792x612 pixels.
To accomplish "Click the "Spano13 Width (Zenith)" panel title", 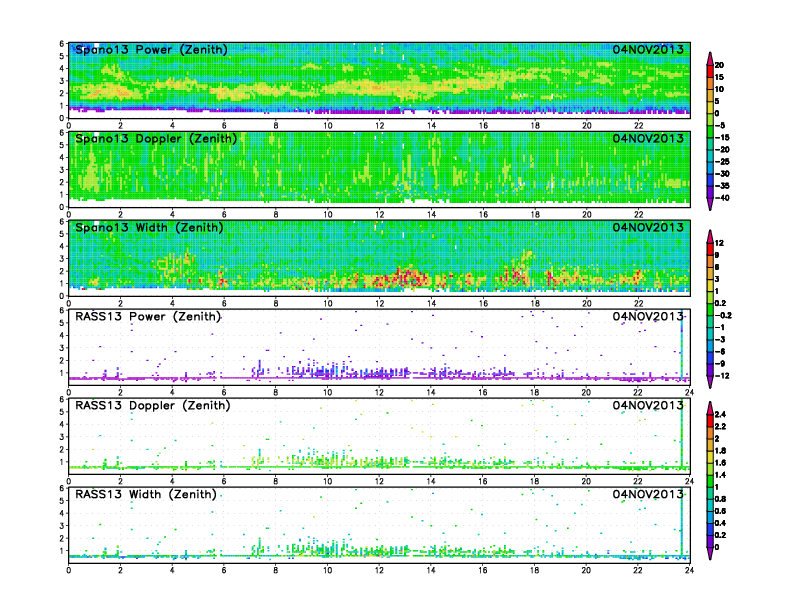I will (x=149, y=228).
